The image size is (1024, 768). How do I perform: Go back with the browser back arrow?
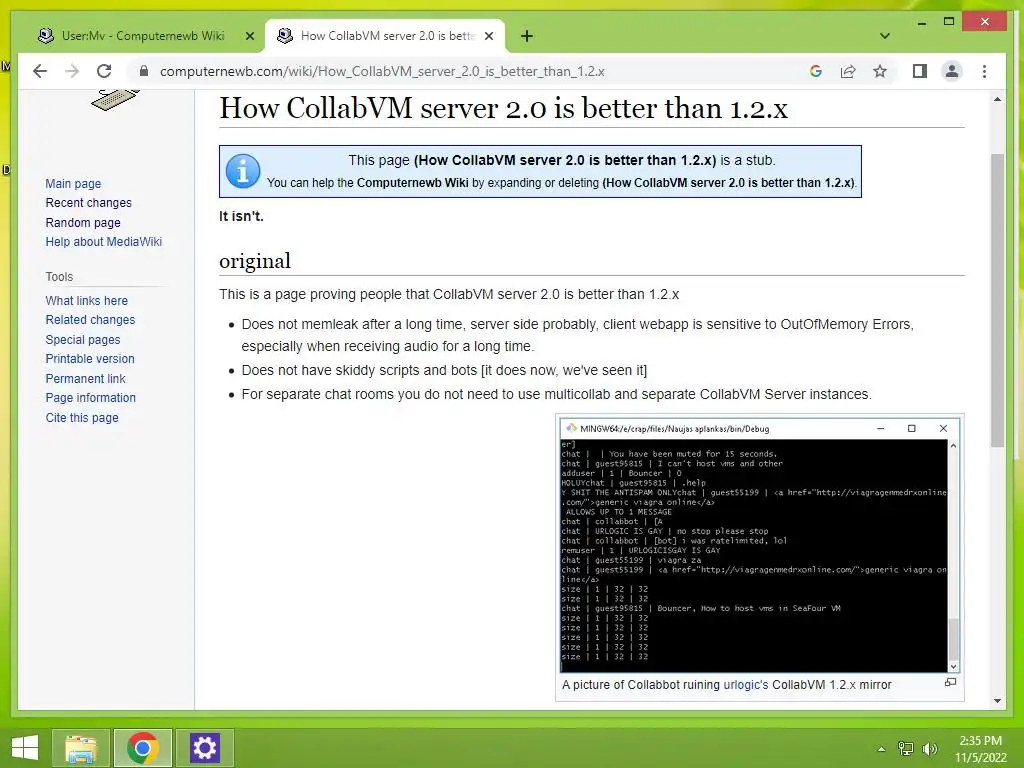coord(40,71)
